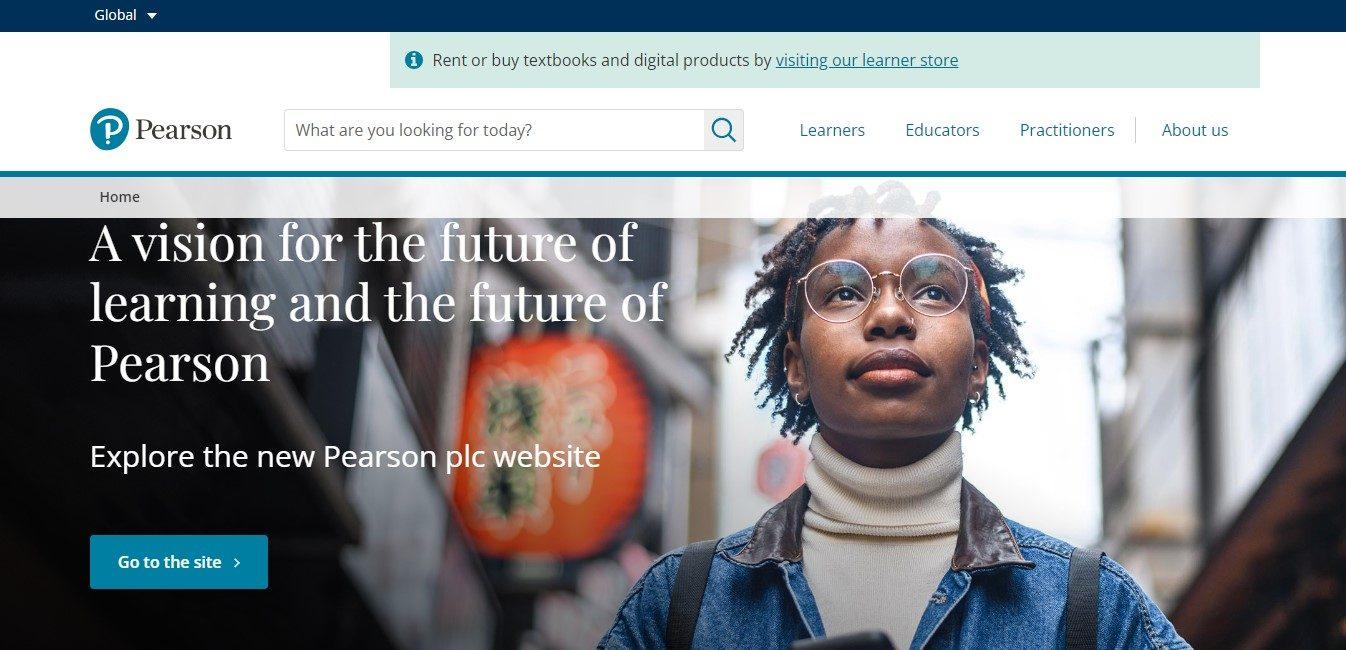Open the Learners menu
The height and width of the screenshot is (650, 1346).
tap(832, 130)
